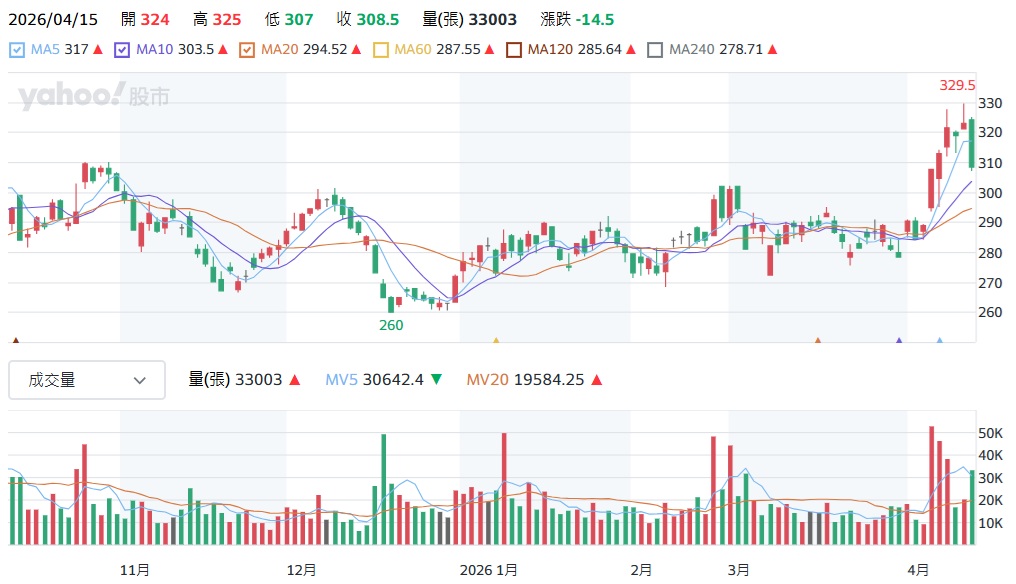
Task: Click the 329.5 high price label
Action: (956, 86)
